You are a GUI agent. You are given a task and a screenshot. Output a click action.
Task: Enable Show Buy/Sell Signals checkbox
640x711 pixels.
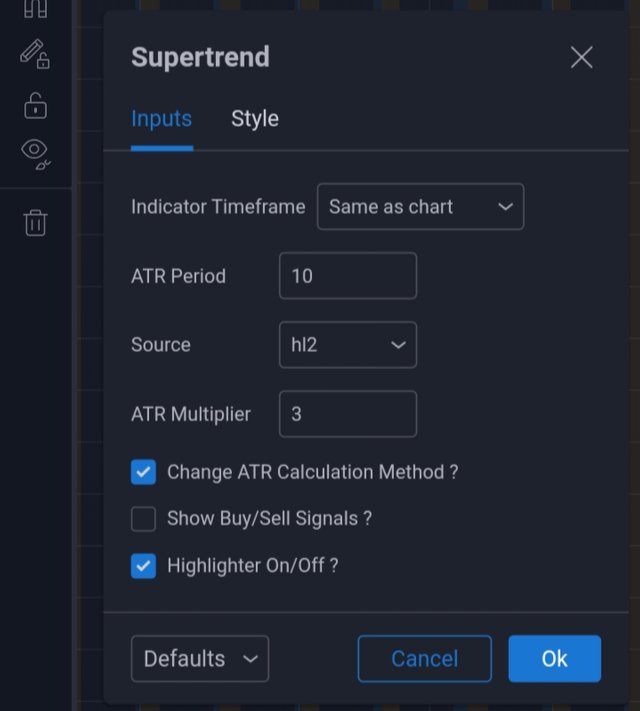tap(144, 519)
